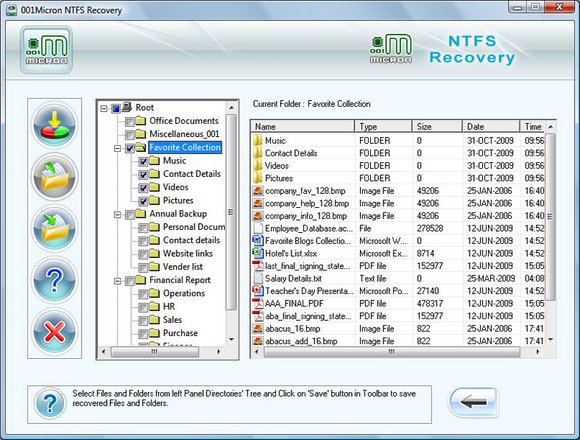
Task: Click the Contact Details folder icon in file list
Action: pyautogui.click(x=258, y=153)
